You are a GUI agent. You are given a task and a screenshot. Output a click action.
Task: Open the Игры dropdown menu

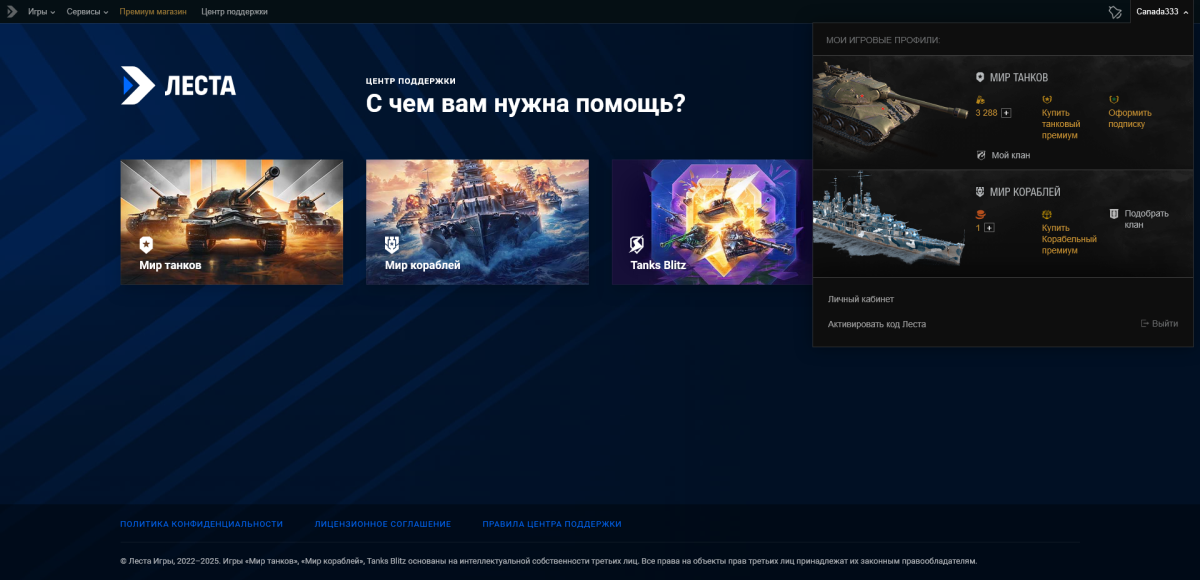41,12
